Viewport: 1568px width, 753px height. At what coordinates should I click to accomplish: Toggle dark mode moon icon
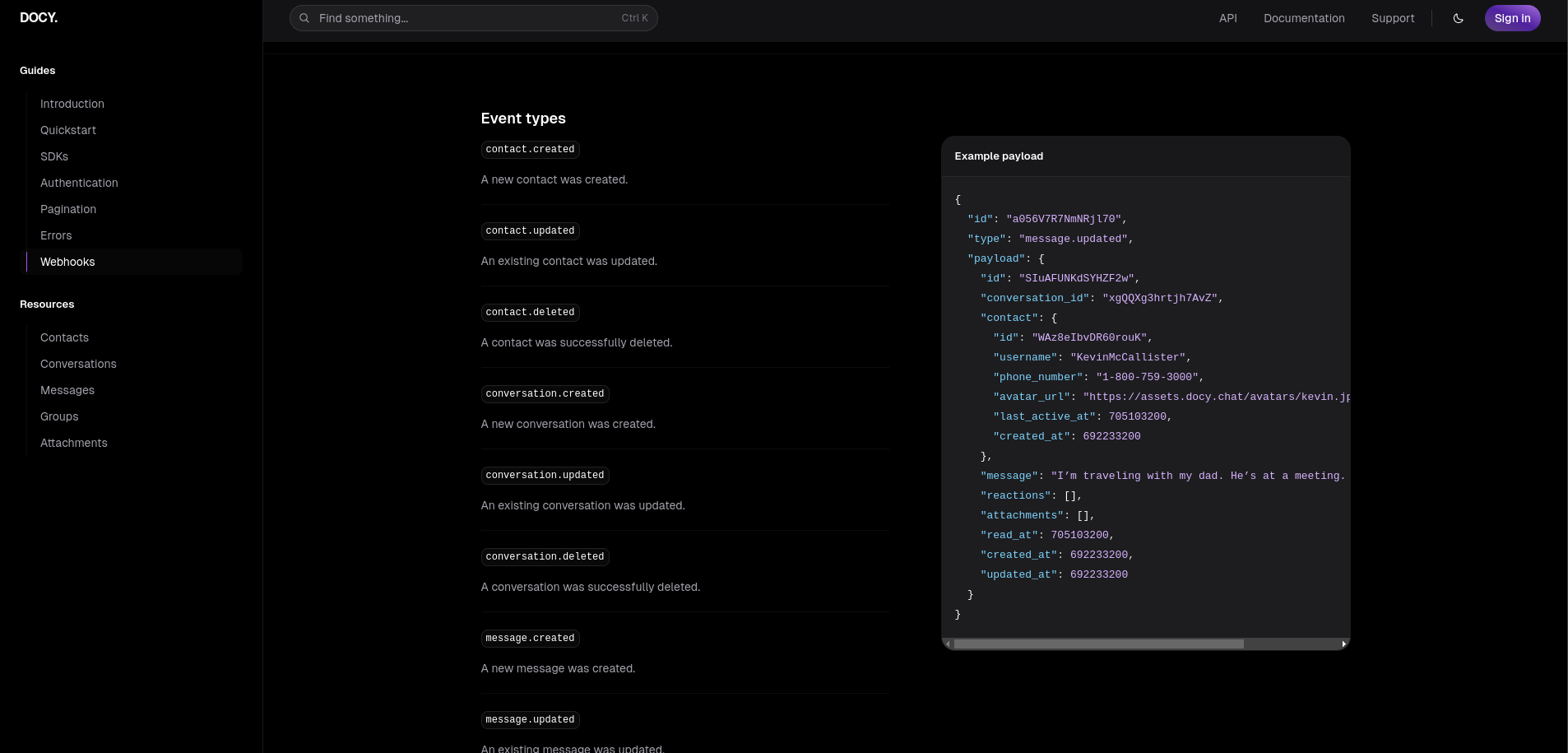point(1459,18)
